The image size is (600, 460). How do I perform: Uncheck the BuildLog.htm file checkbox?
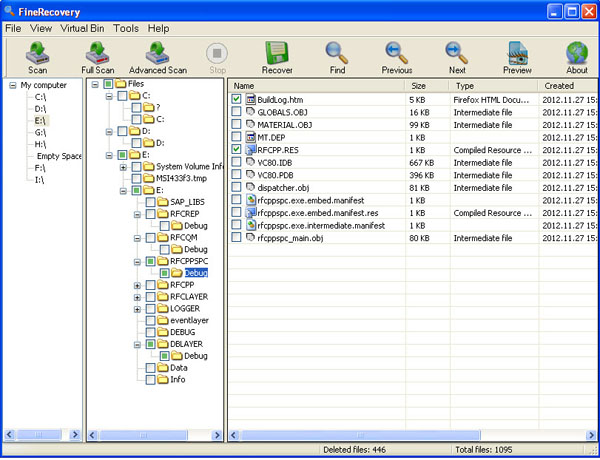click(237, 100)
